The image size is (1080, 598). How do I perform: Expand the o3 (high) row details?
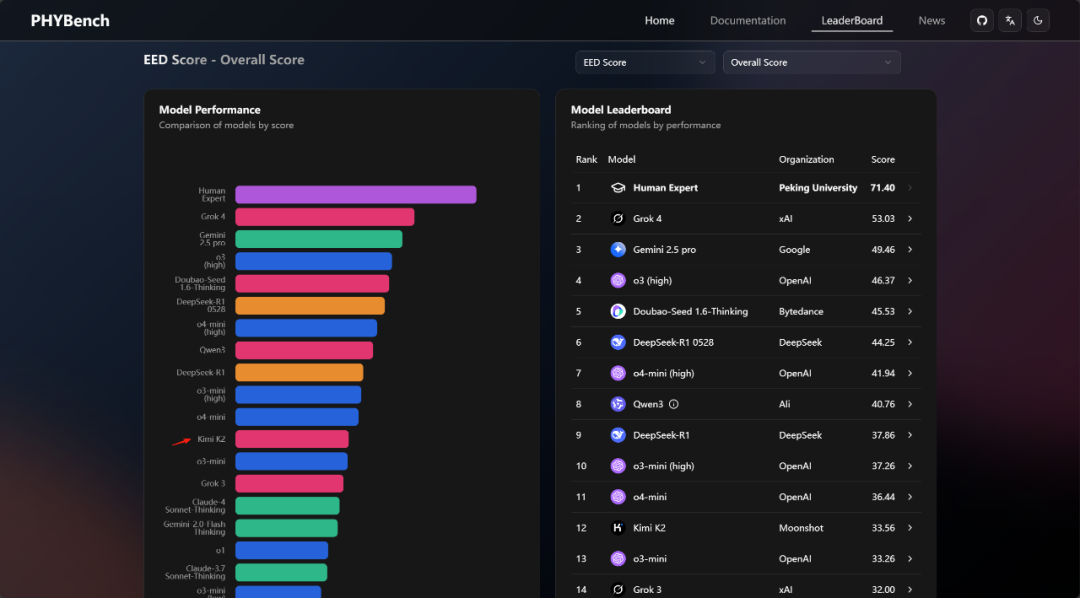point(909,281)
